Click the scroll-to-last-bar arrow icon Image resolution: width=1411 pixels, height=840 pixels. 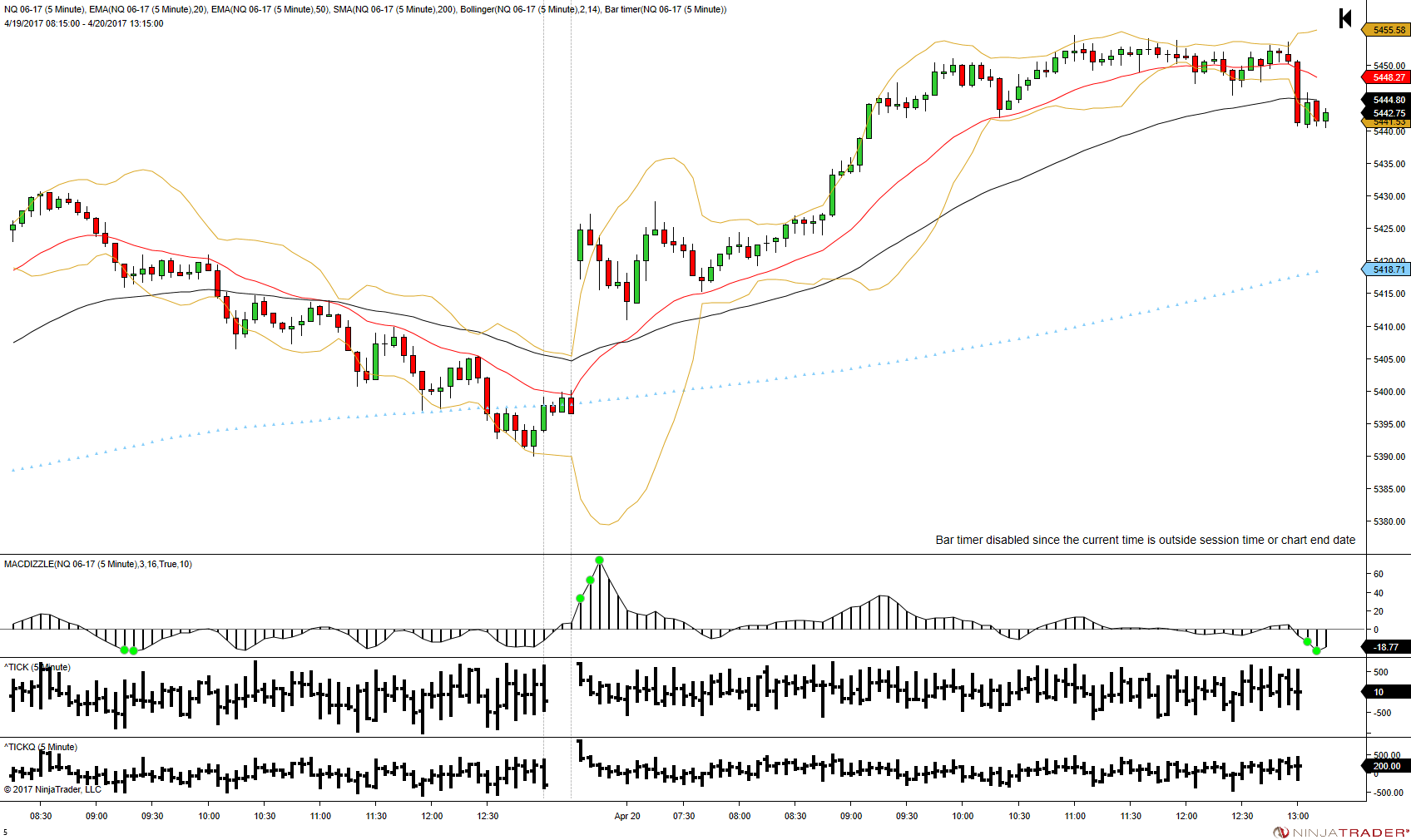[x=1345, y=18]
